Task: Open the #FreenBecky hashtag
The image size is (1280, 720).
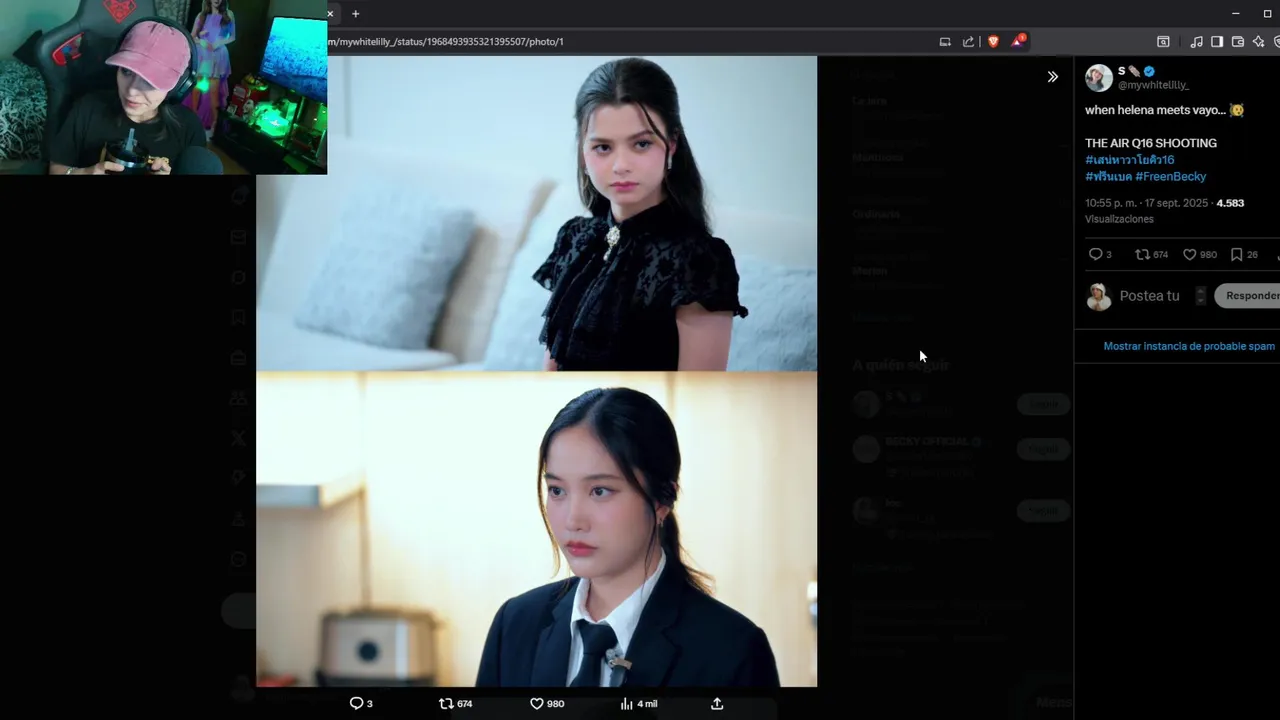Action: 1171,177
